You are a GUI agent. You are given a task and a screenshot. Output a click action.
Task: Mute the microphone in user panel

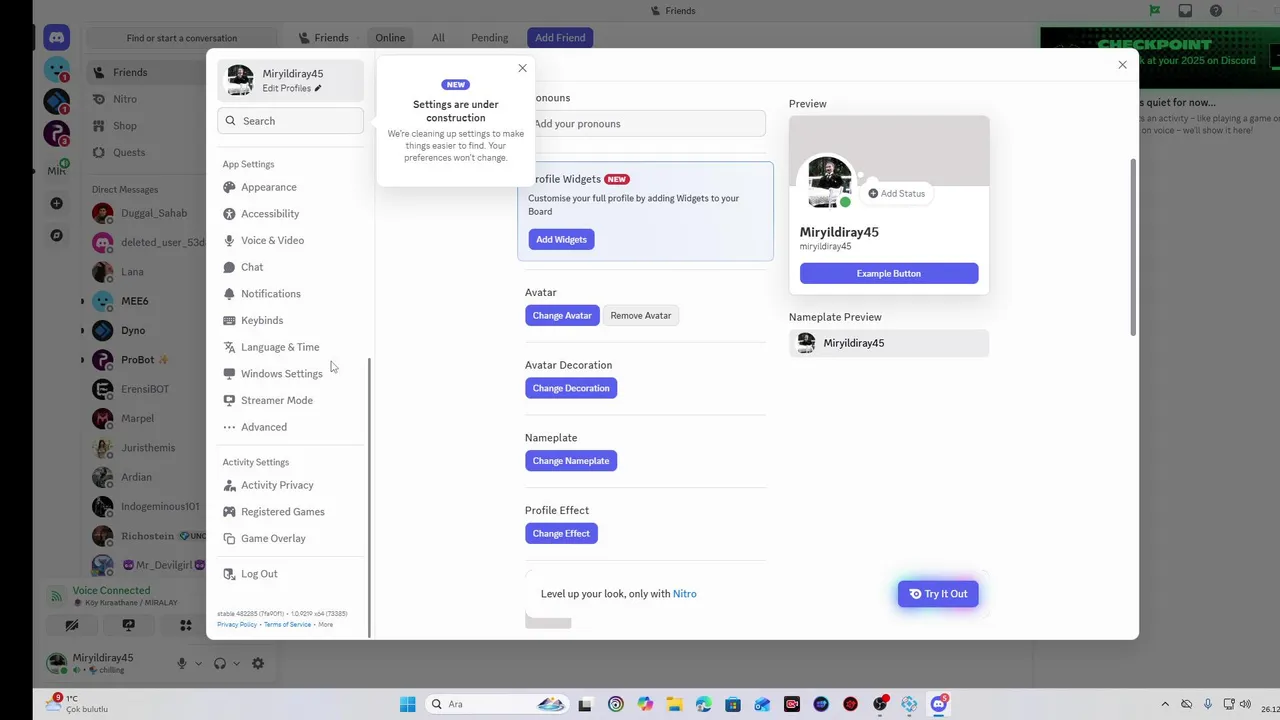[x=182, y=663]
